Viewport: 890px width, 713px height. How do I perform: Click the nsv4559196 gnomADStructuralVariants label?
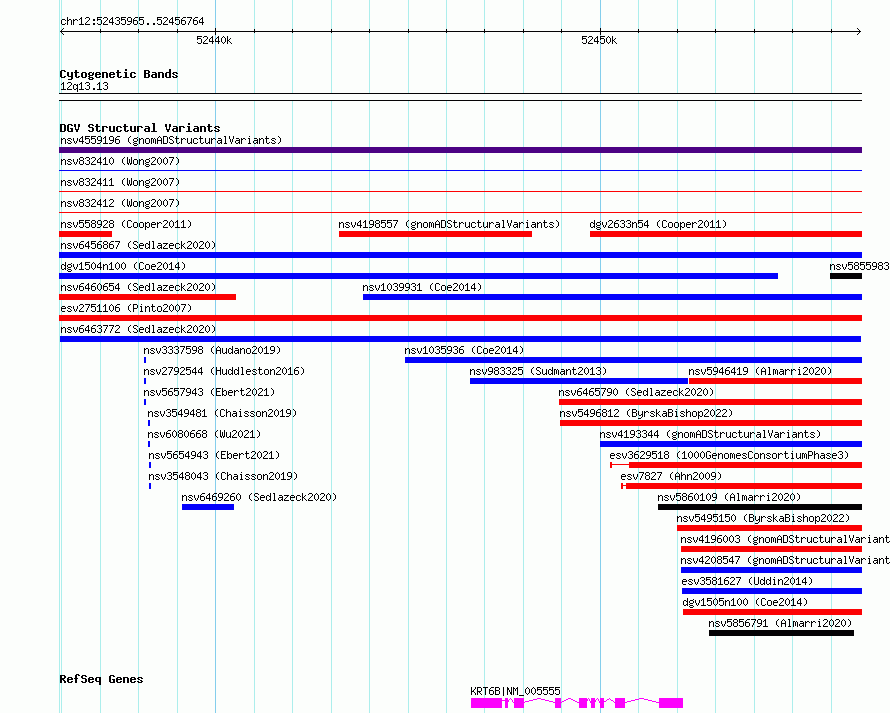click(x=171, y=140)
